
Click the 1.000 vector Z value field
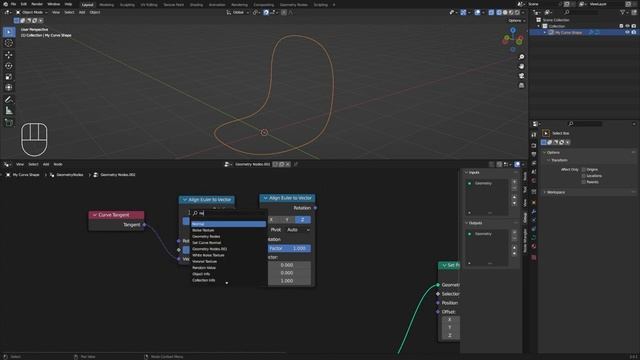[x=289, y=281]
